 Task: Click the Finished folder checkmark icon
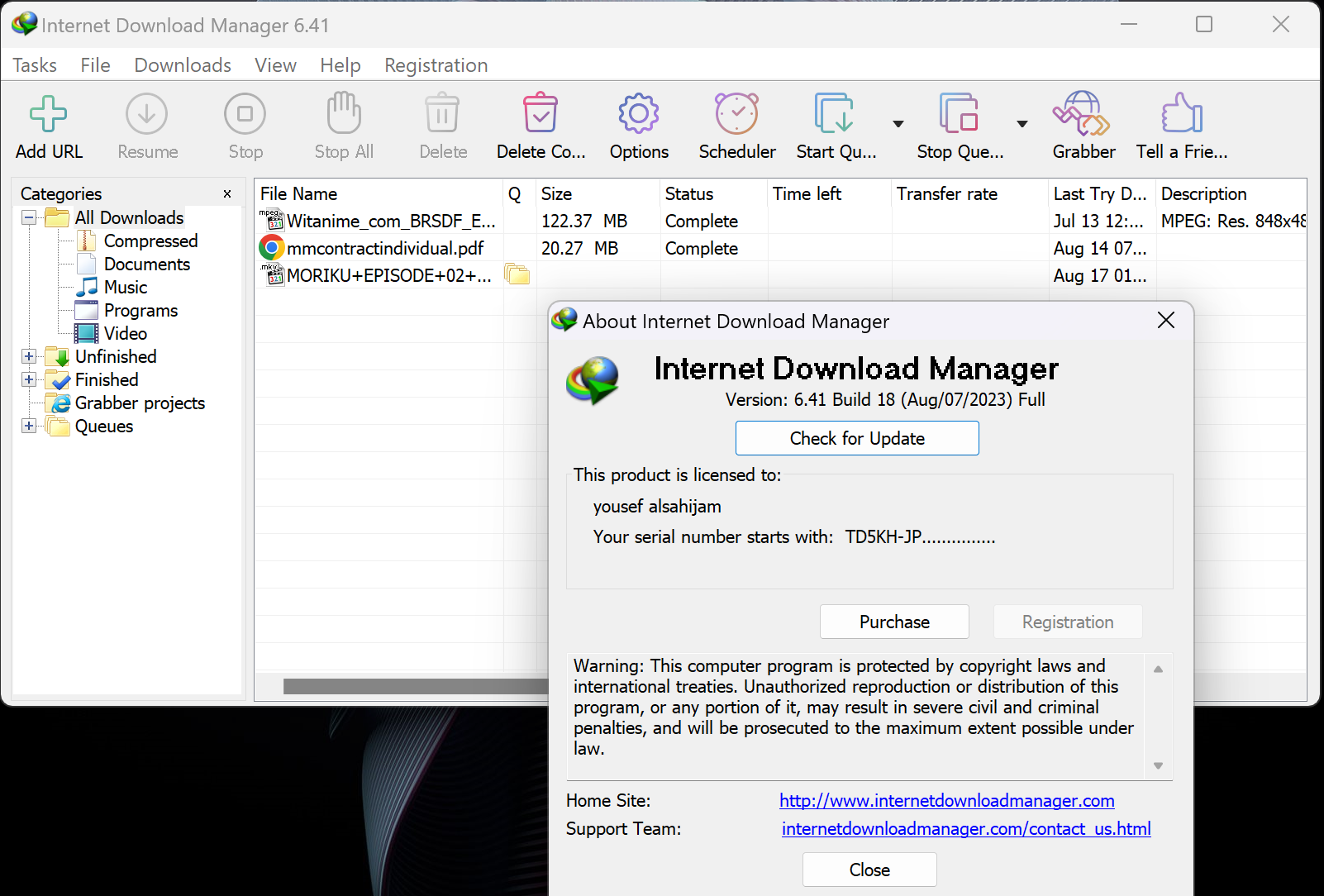[x=57, y=380]
